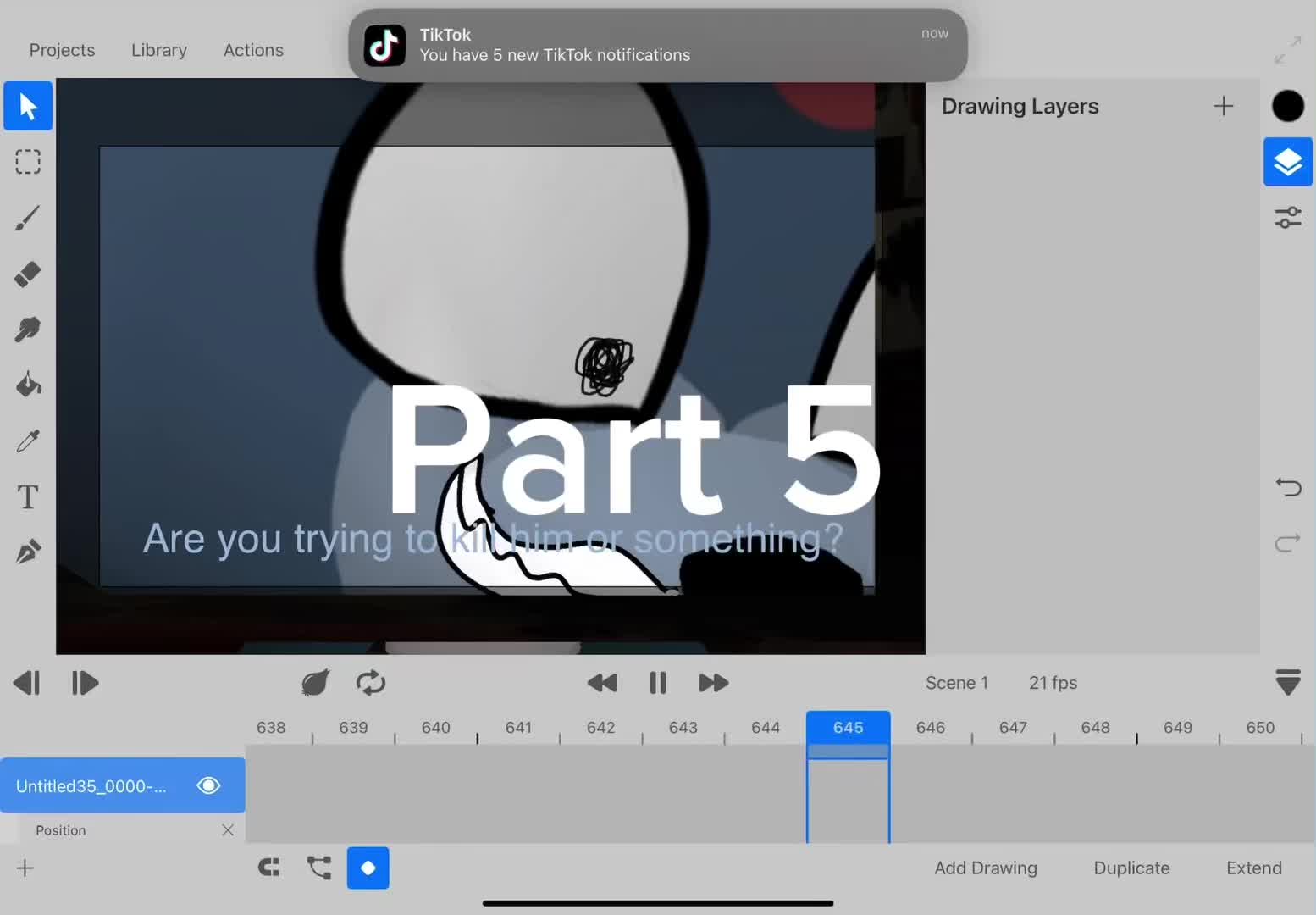Choose the Lasso selection tool

(x=28, y=162)
